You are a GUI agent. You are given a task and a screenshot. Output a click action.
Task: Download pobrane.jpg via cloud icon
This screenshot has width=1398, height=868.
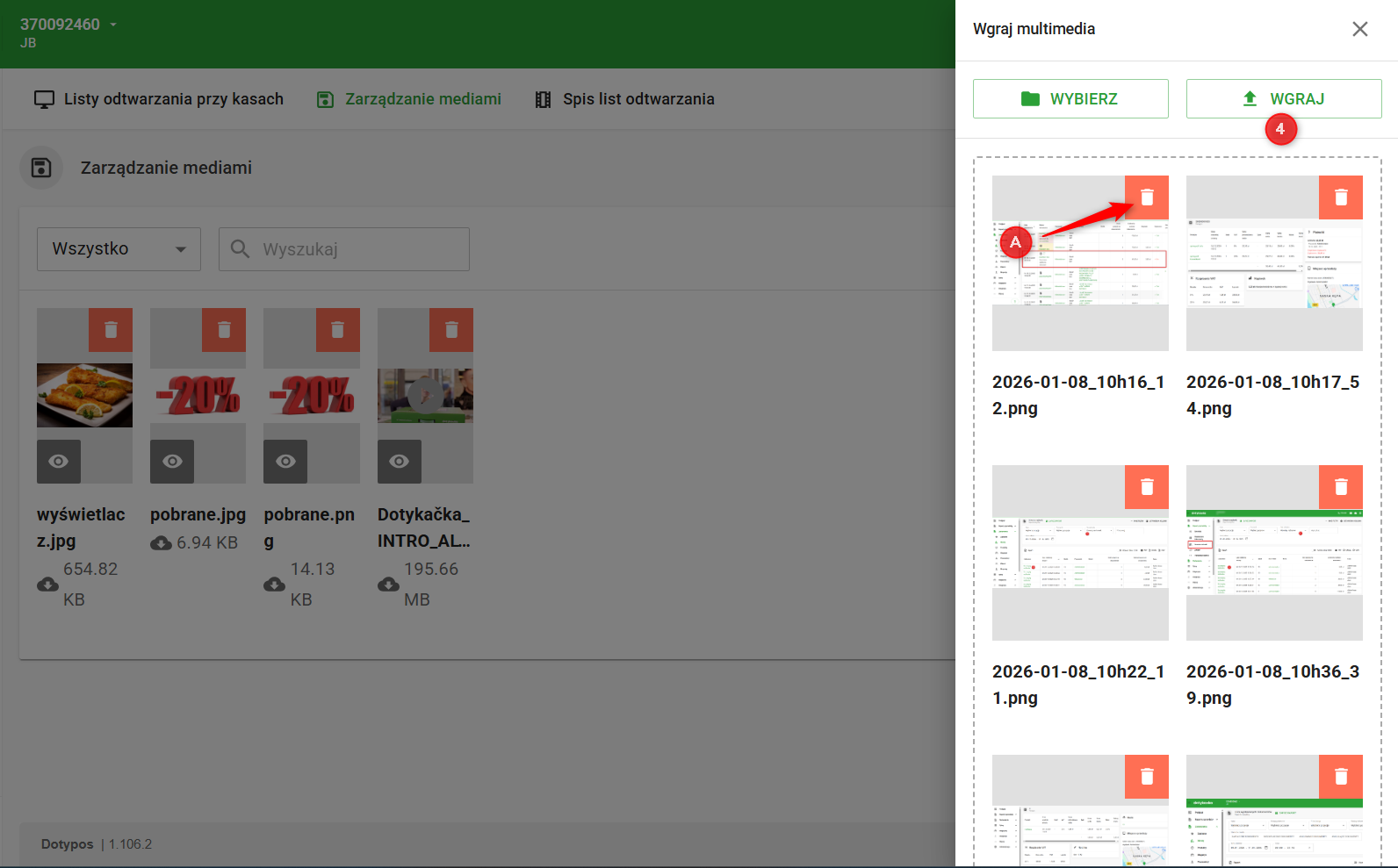[162, 543]
